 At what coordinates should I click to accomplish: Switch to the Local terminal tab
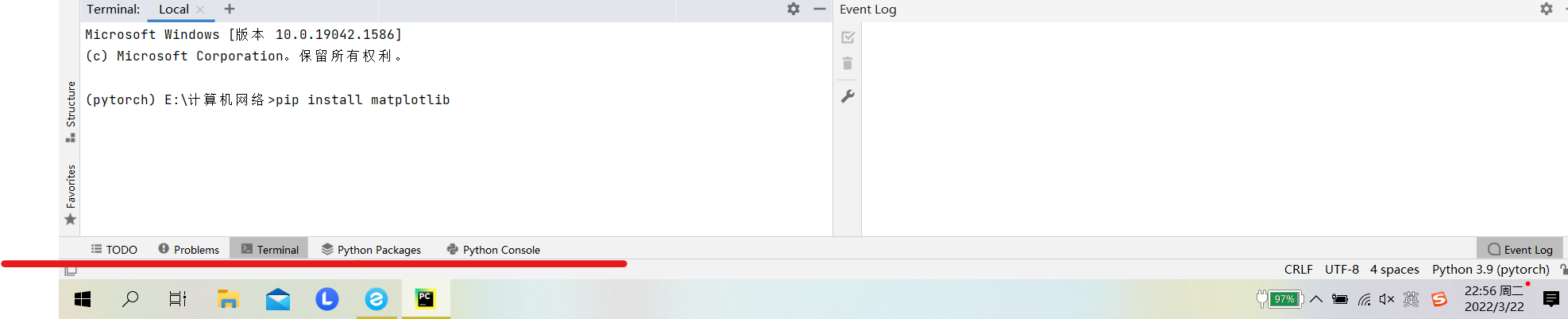click(174, 10)
